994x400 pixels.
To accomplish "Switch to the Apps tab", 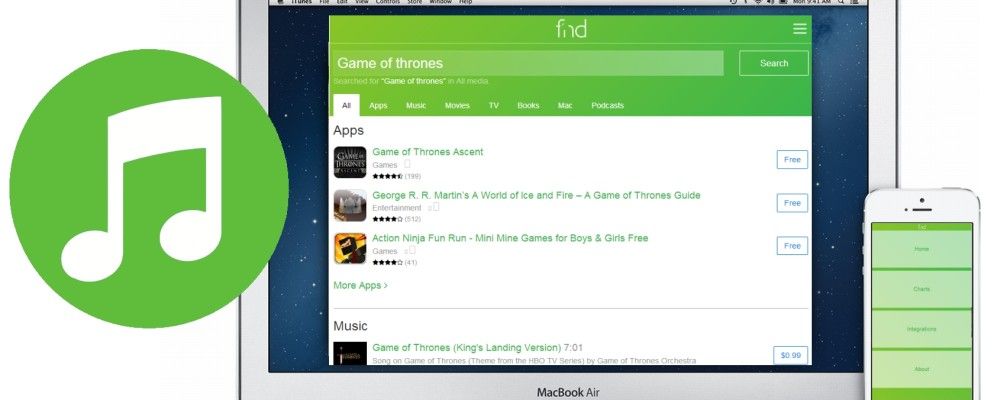I will point(378,105).
